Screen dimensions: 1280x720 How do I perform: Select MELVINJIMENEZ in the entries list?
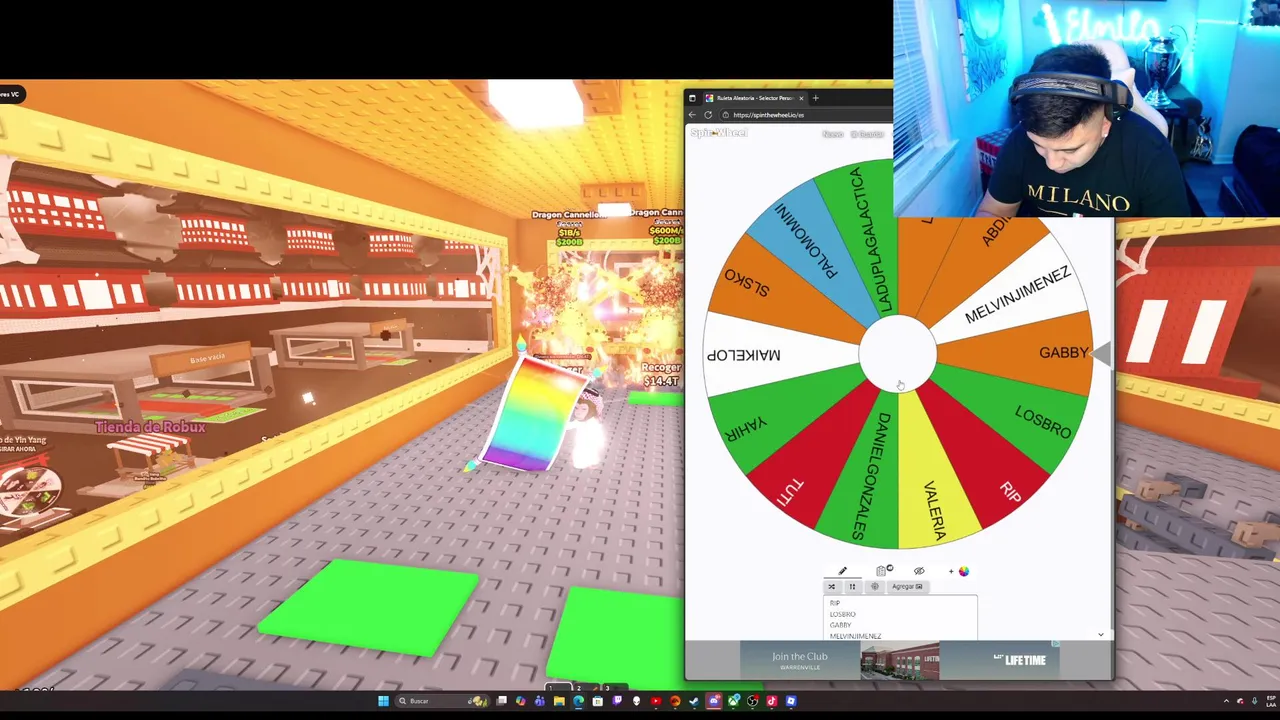click(855, 636)
